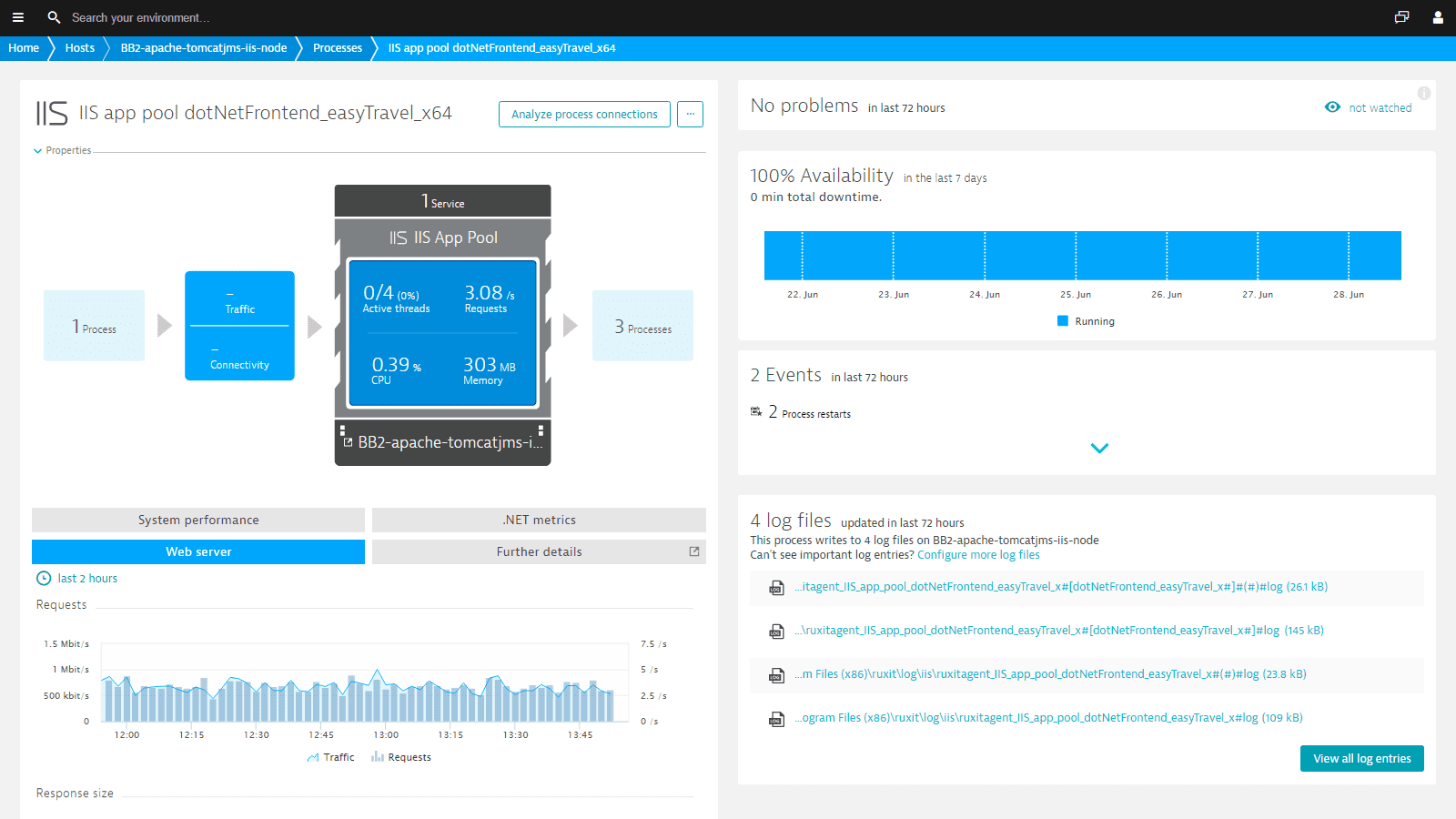Open the 3 Processes tile
Image resolution: width=1456 pixels, height=819 pixels.
point(642,326)
